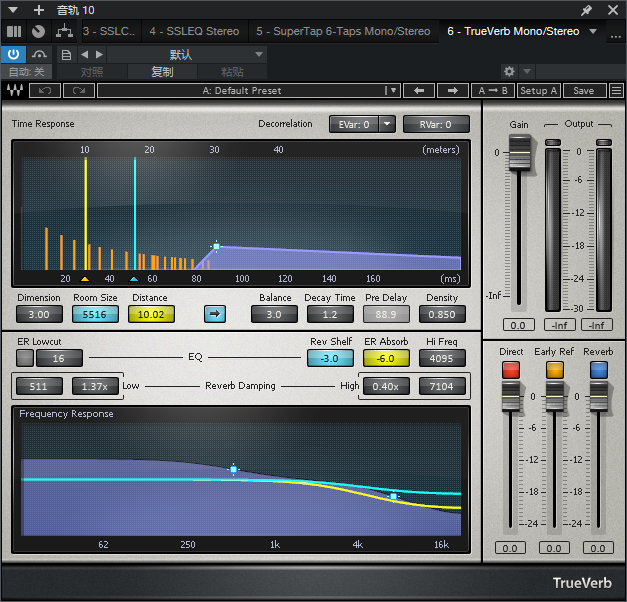Viewport: 627px width, 602px height.
Task: Click the left output clip indicator
Action: click(x=553, y=142)
